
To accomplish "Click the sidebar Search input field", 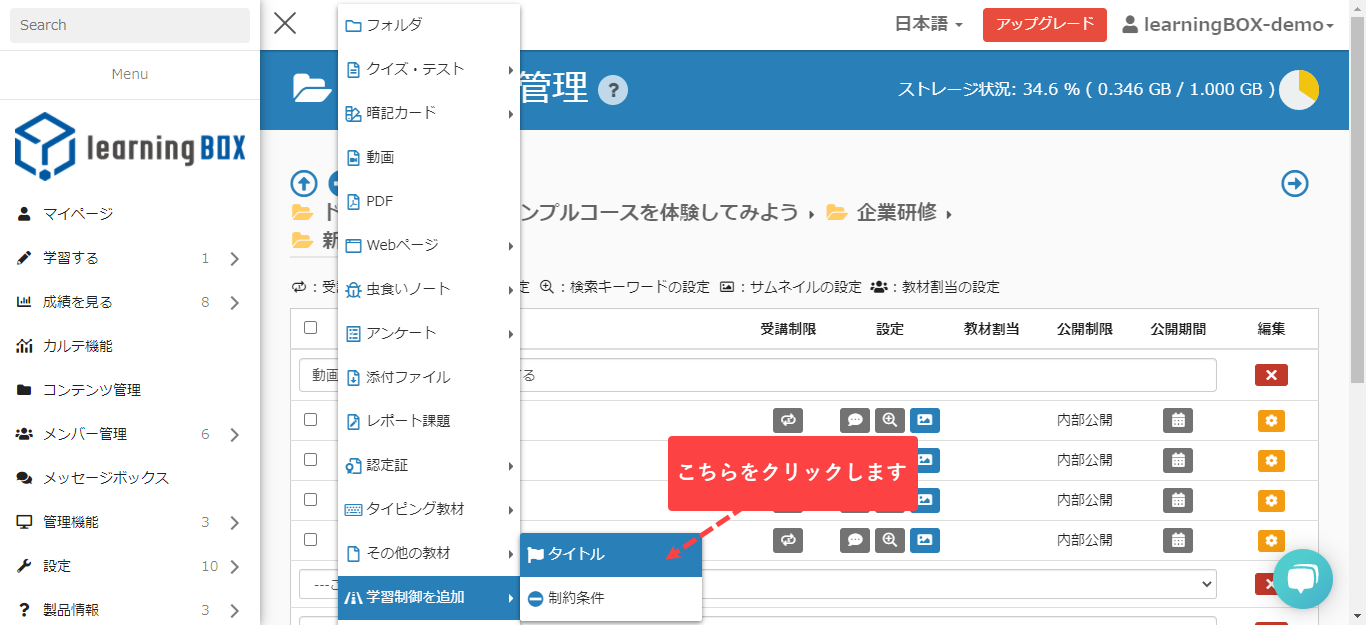I will (x=129, y=25).
